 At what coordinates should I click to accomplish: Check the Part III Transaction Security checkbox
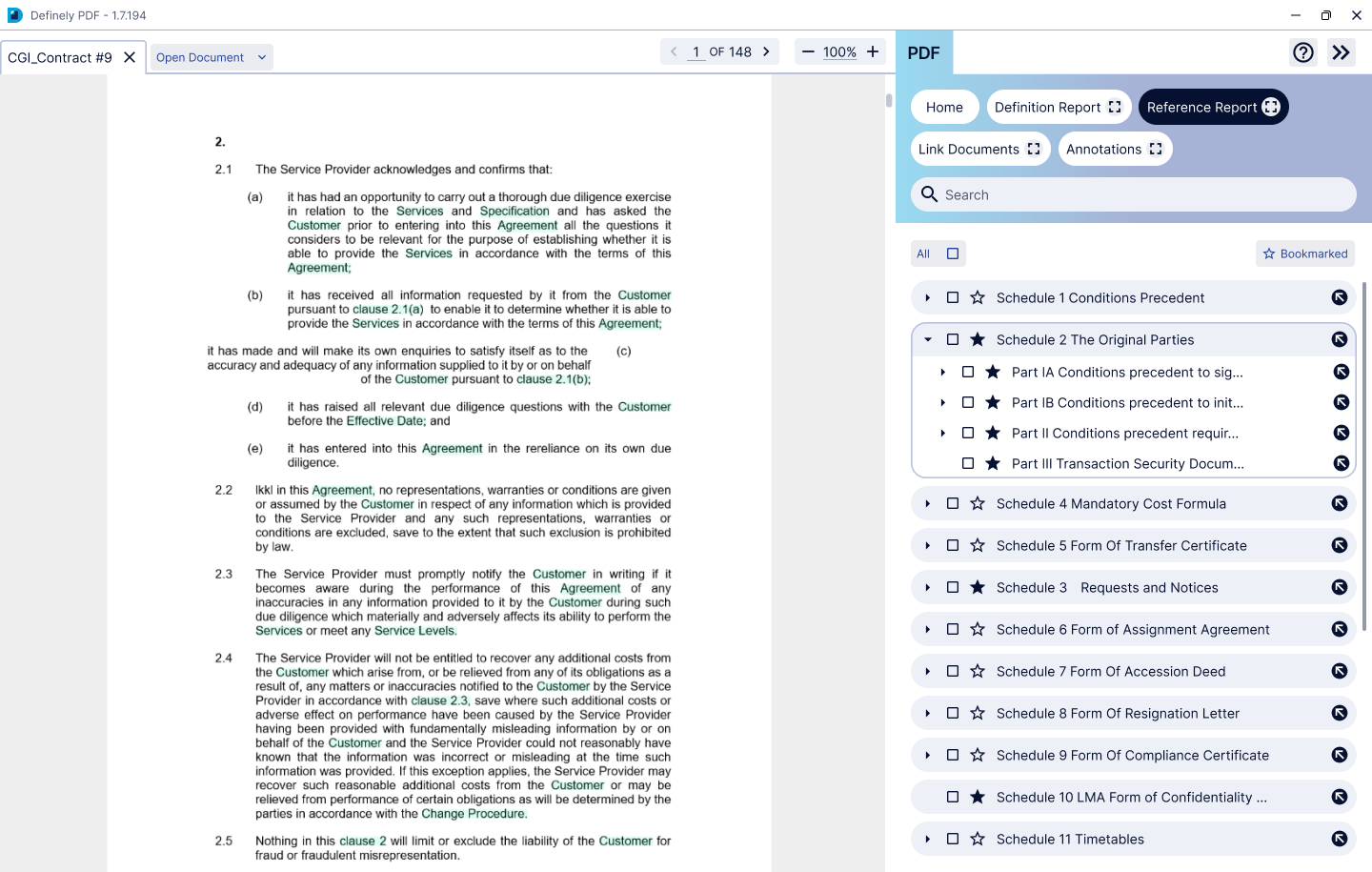point(968,463)
